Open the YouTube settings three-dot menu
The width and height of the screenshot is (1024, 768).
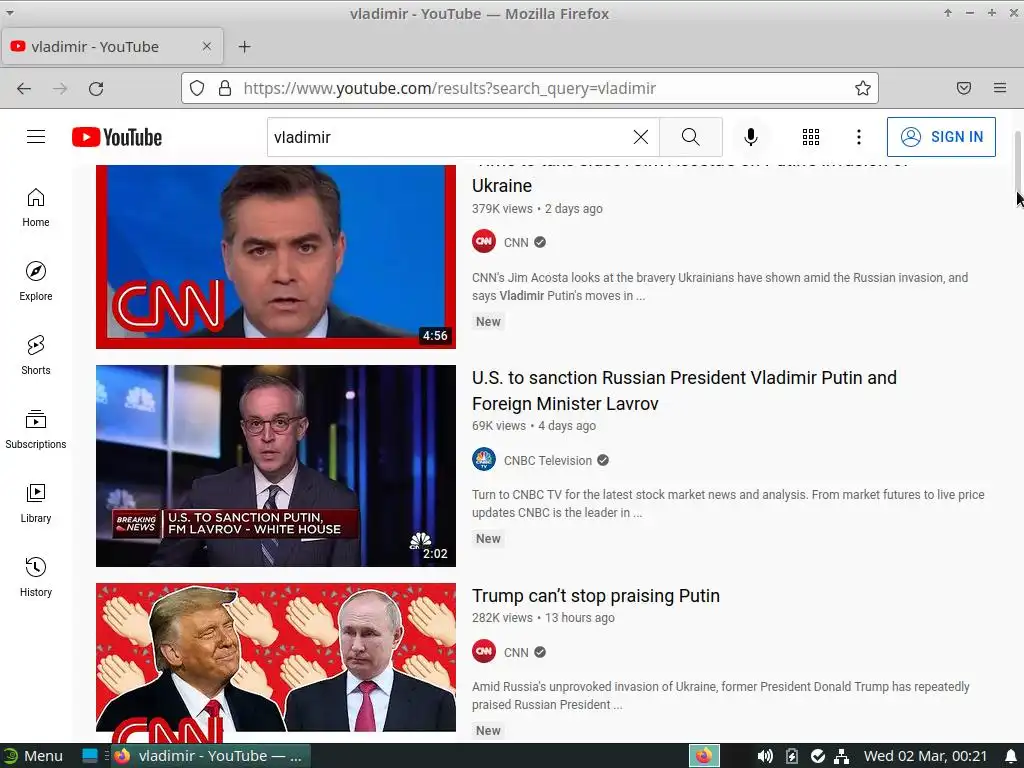click(859, 137)
